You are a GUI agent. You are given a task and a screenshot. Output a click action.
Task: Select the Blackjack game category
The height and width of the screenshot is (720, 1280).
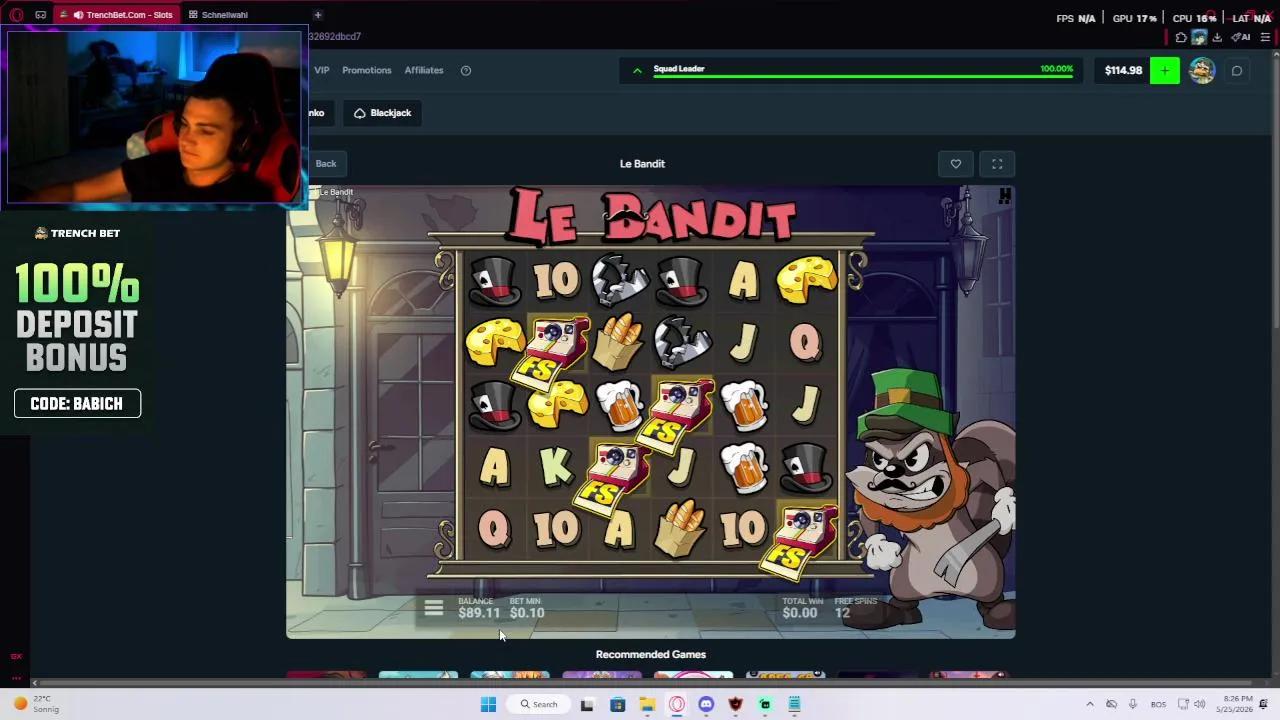383,113
